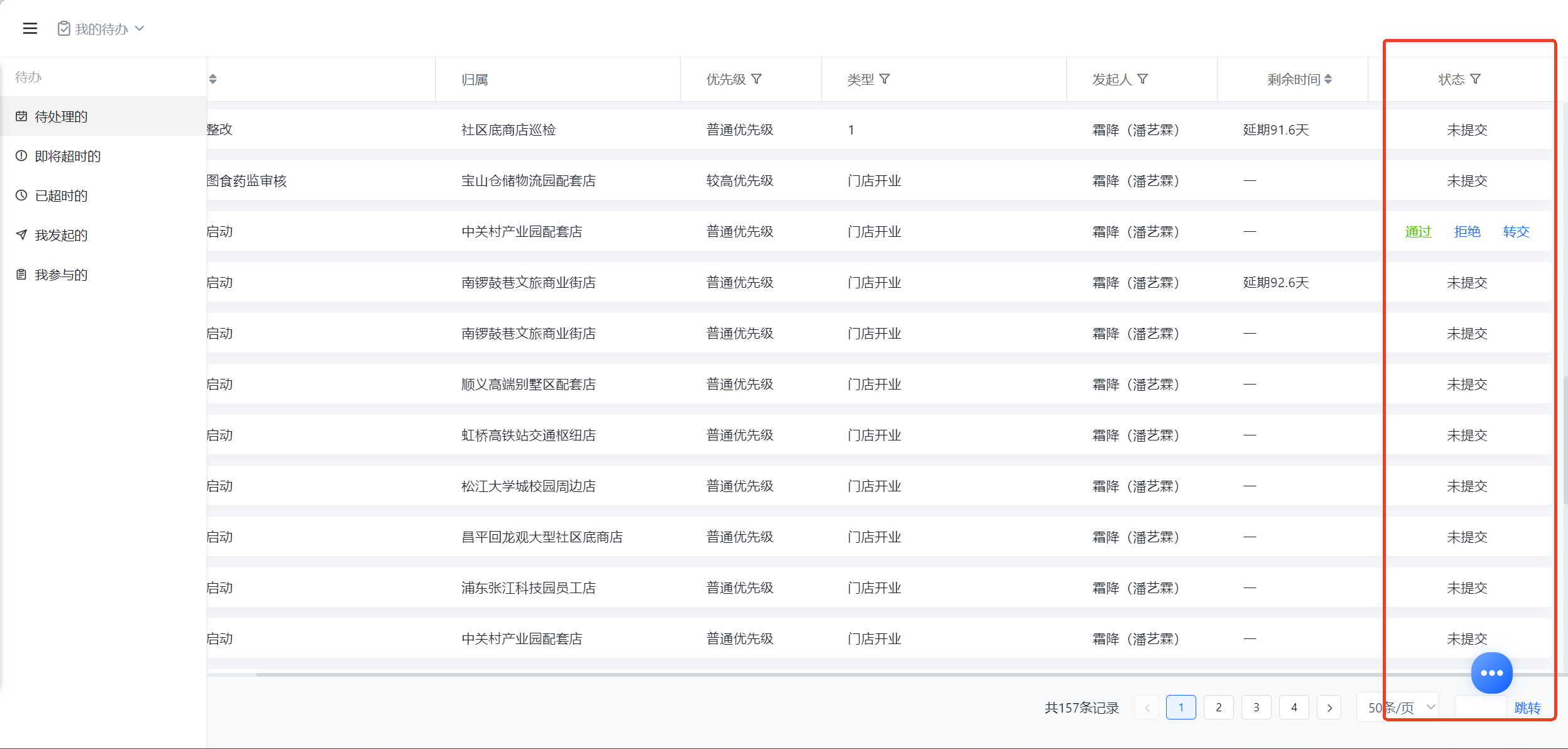Click the 我参与的 clipboard icon
The height and width of the screenshot is (749, 1568).
tap(21, 275)
